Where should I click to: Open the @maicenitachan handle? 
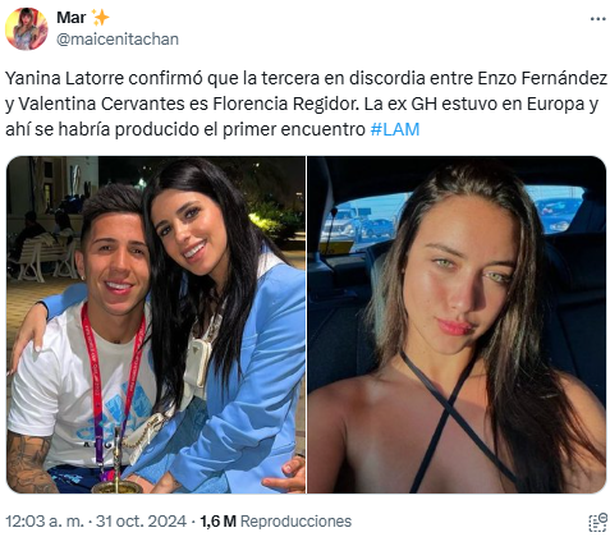point(117,39)
